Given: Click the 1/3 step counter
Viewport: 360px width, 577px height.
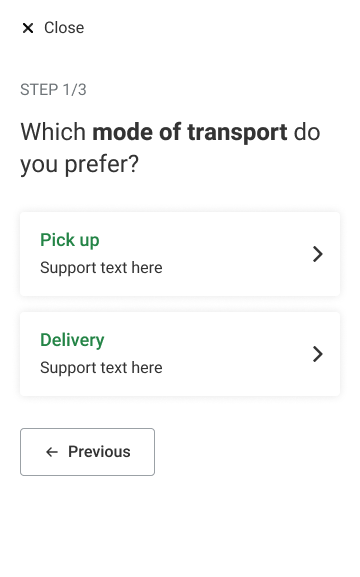Looking at the screenshot, I should [75, 90].
